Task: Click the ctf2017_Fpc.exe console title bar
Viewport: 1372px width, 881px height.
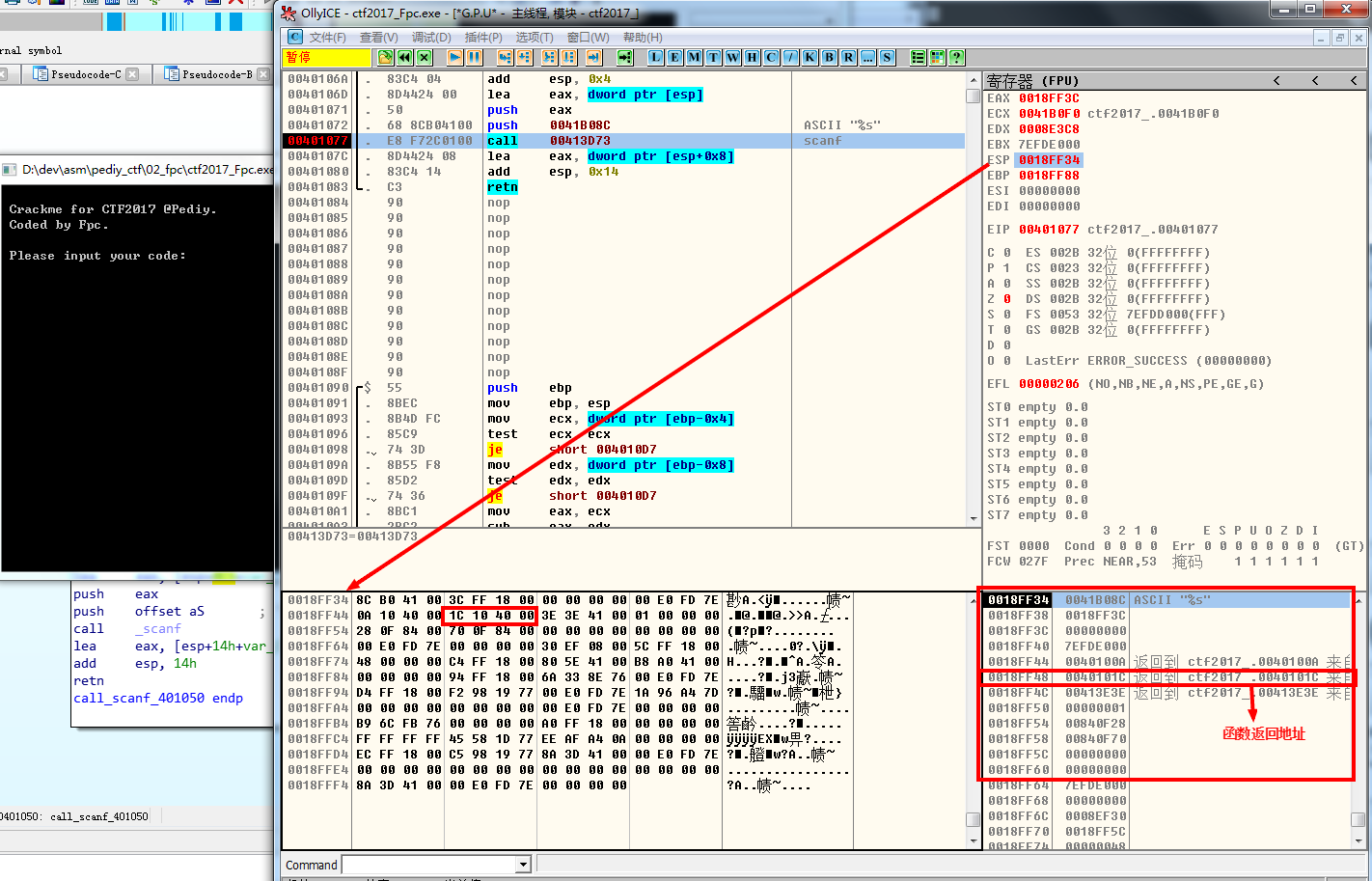Action: coord(137,170)
